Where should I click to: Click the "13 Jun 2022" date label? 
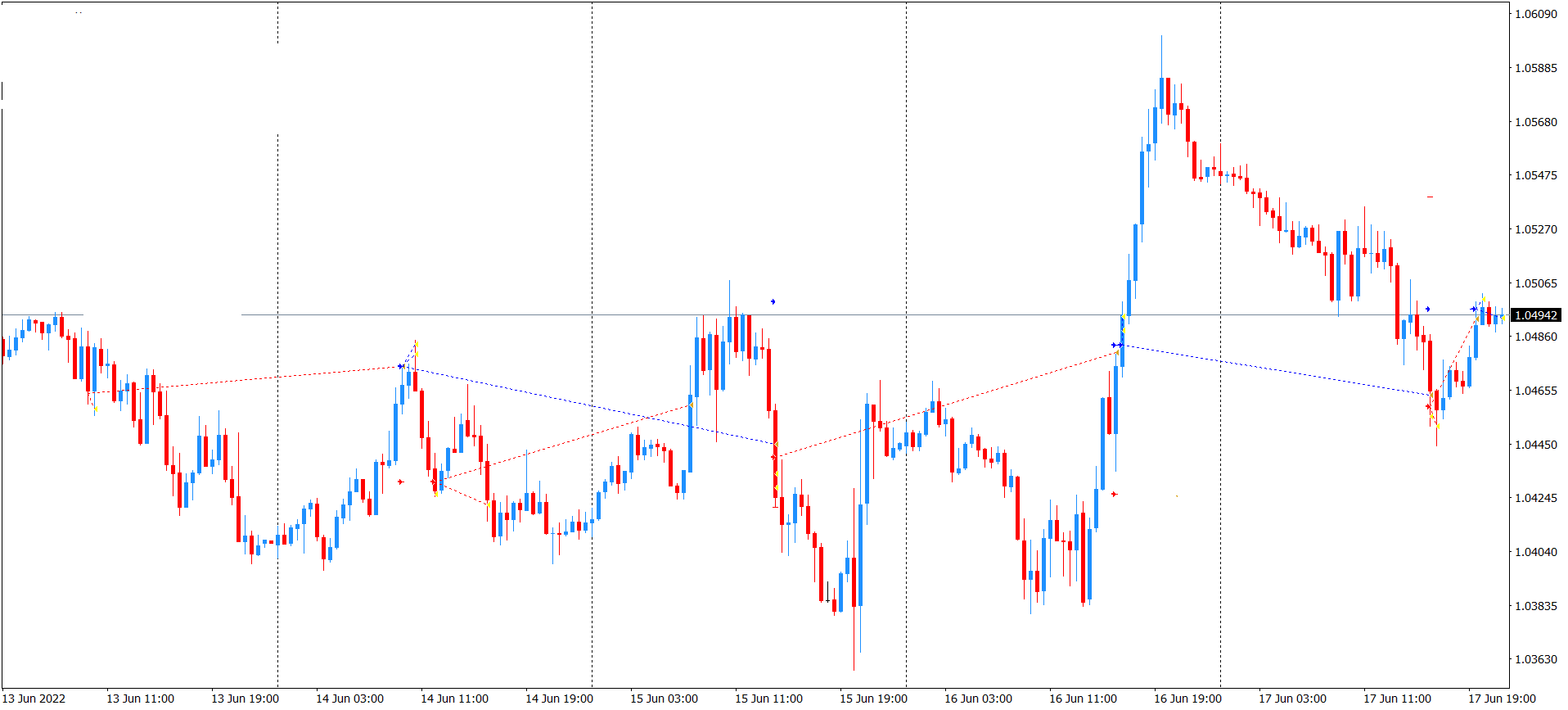coord(34,699)
